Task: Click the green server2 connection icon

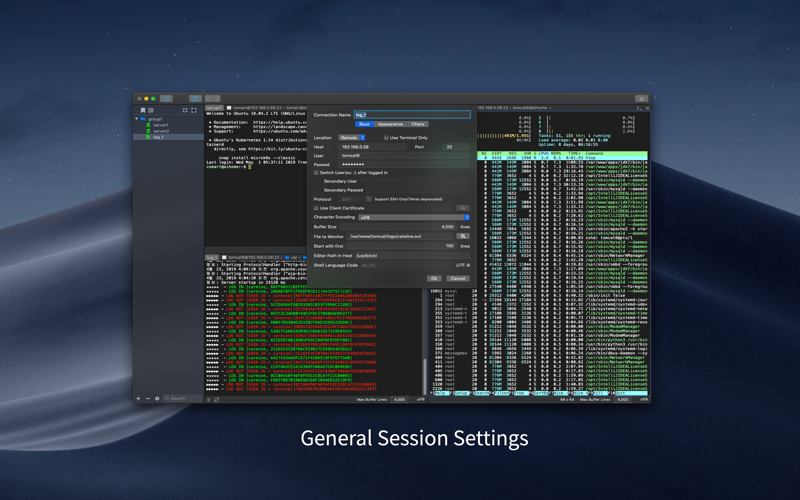Action: 148,131
